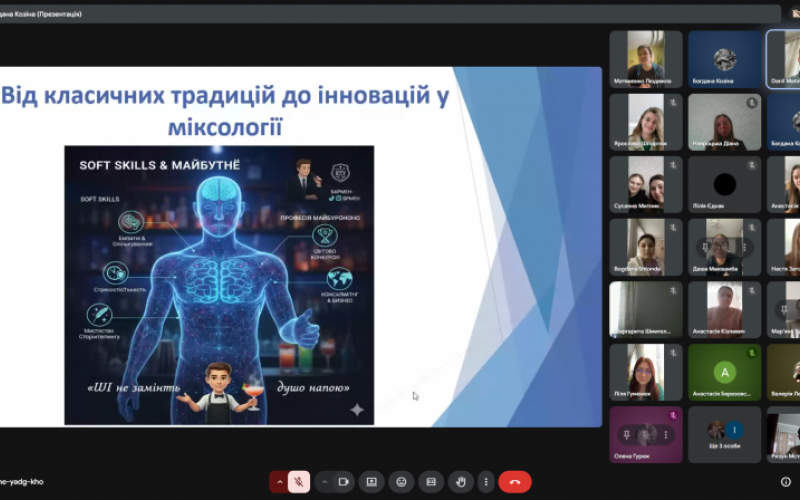Open the tile showing 3 more people
The height and width of the screenshot is (500, 800).
click(x=724, y=434)
